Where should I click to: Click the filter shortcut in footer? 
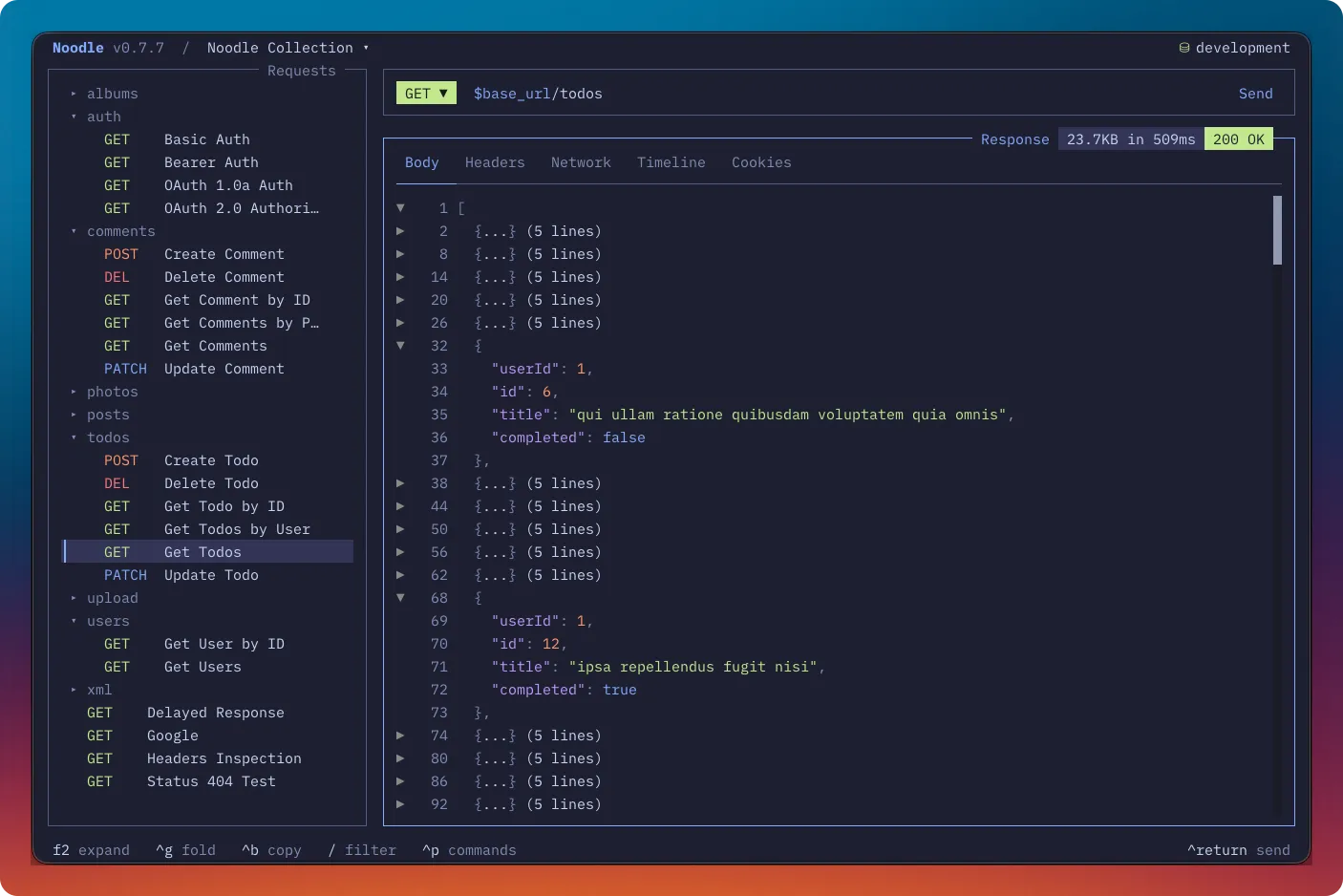pos(362,850)
